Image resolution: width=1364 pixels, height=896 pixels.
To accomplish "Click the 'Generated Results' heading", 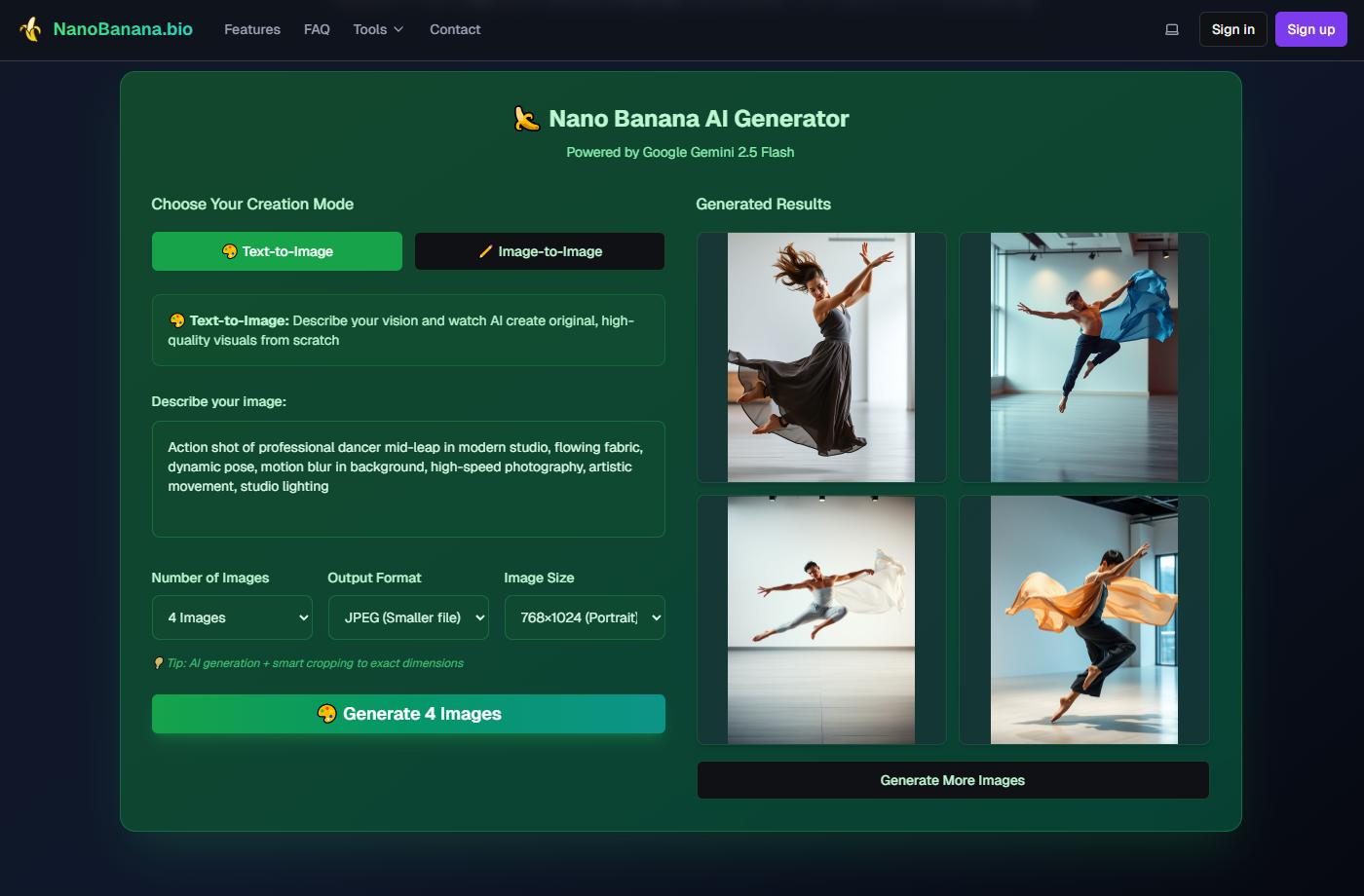I will tap(763, 204).
